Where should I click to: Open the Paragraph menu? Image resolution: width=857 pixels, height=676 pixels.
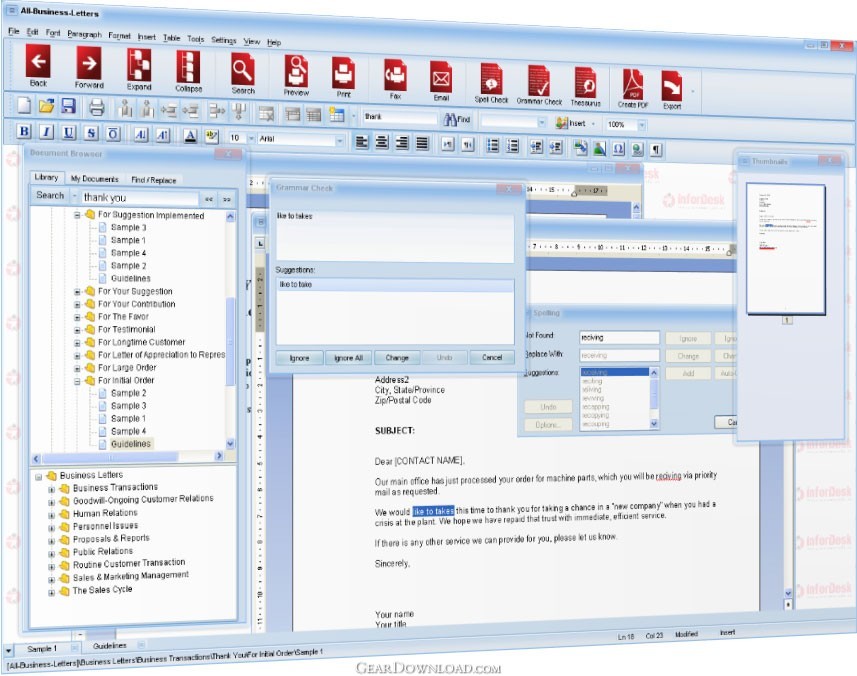tap(84, 34)
